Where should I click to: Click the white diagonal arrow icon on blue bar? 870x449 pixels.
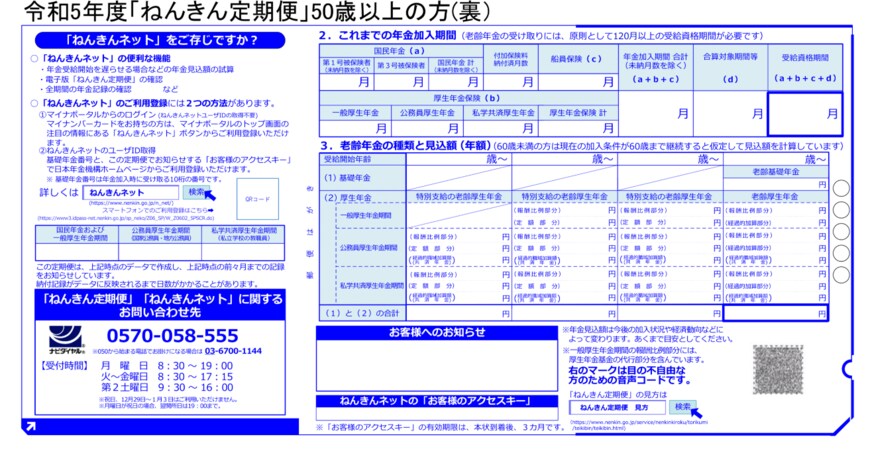tap(31, 427)
